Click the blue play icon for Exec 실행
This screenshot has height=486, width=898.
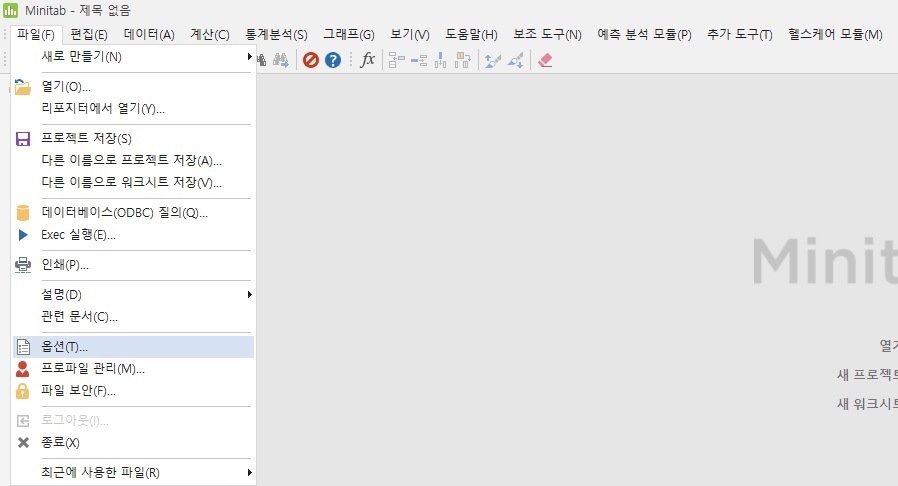pos(23,235)
